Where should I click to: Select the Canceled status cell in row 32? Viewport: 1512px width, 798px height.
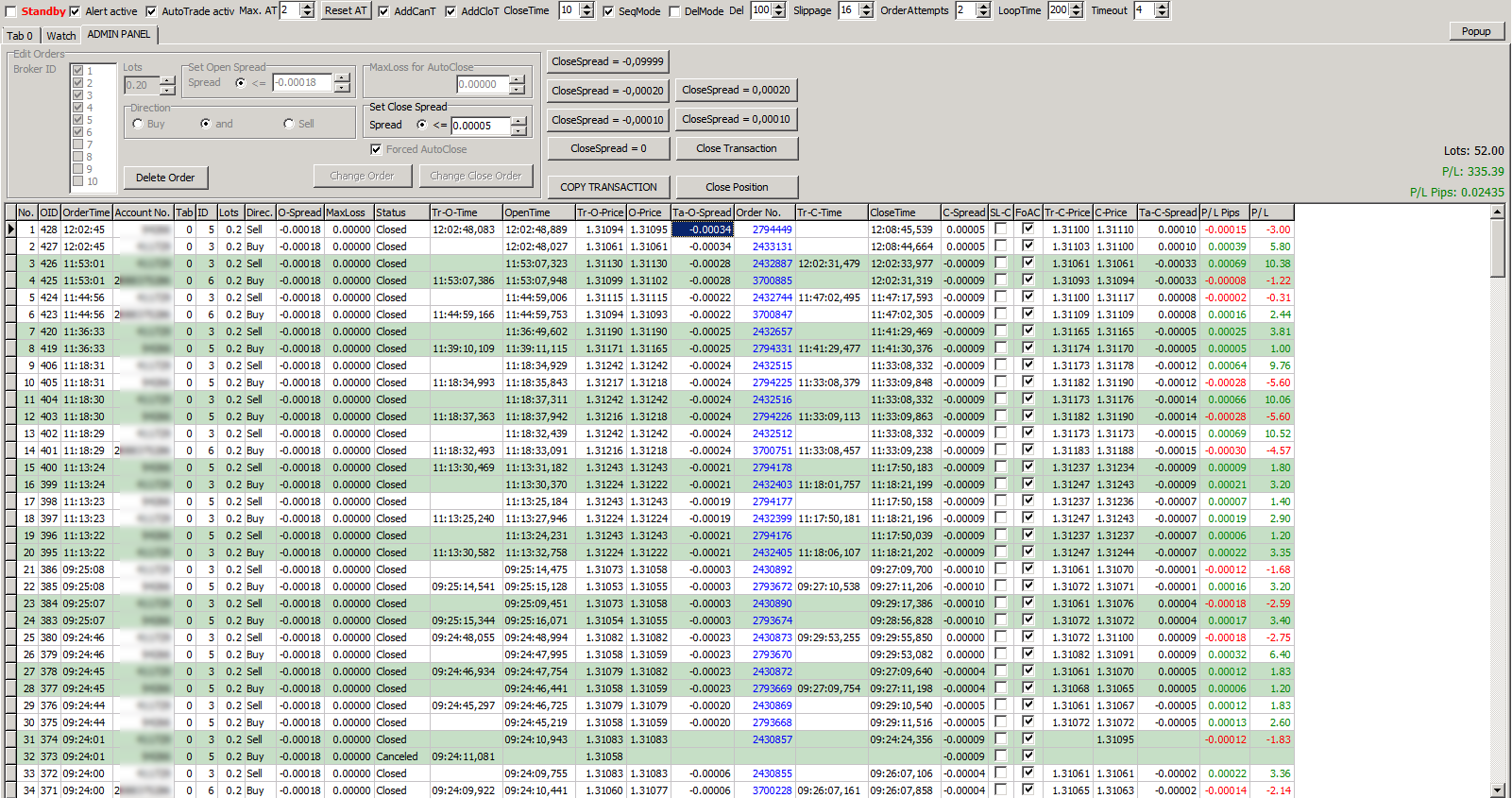[x=400, y=756]
